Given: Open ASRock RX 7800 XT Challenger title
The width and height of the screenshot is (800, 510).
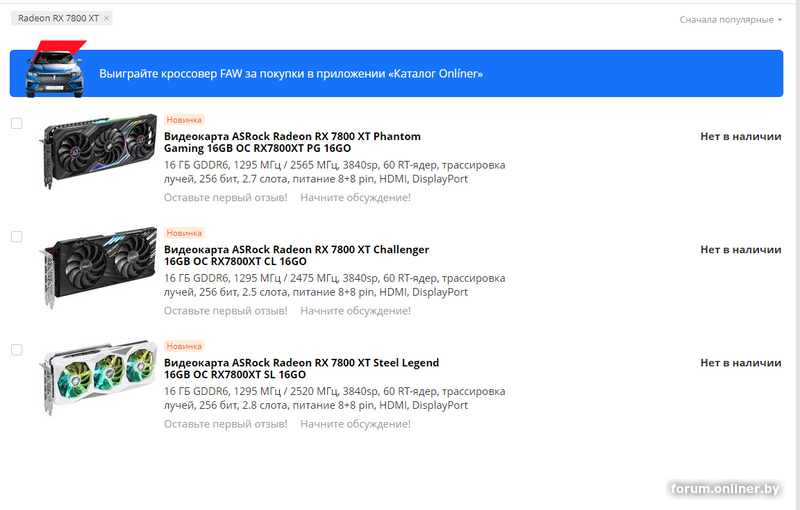Looking at the screenshot, I should [x=296, y=256].
